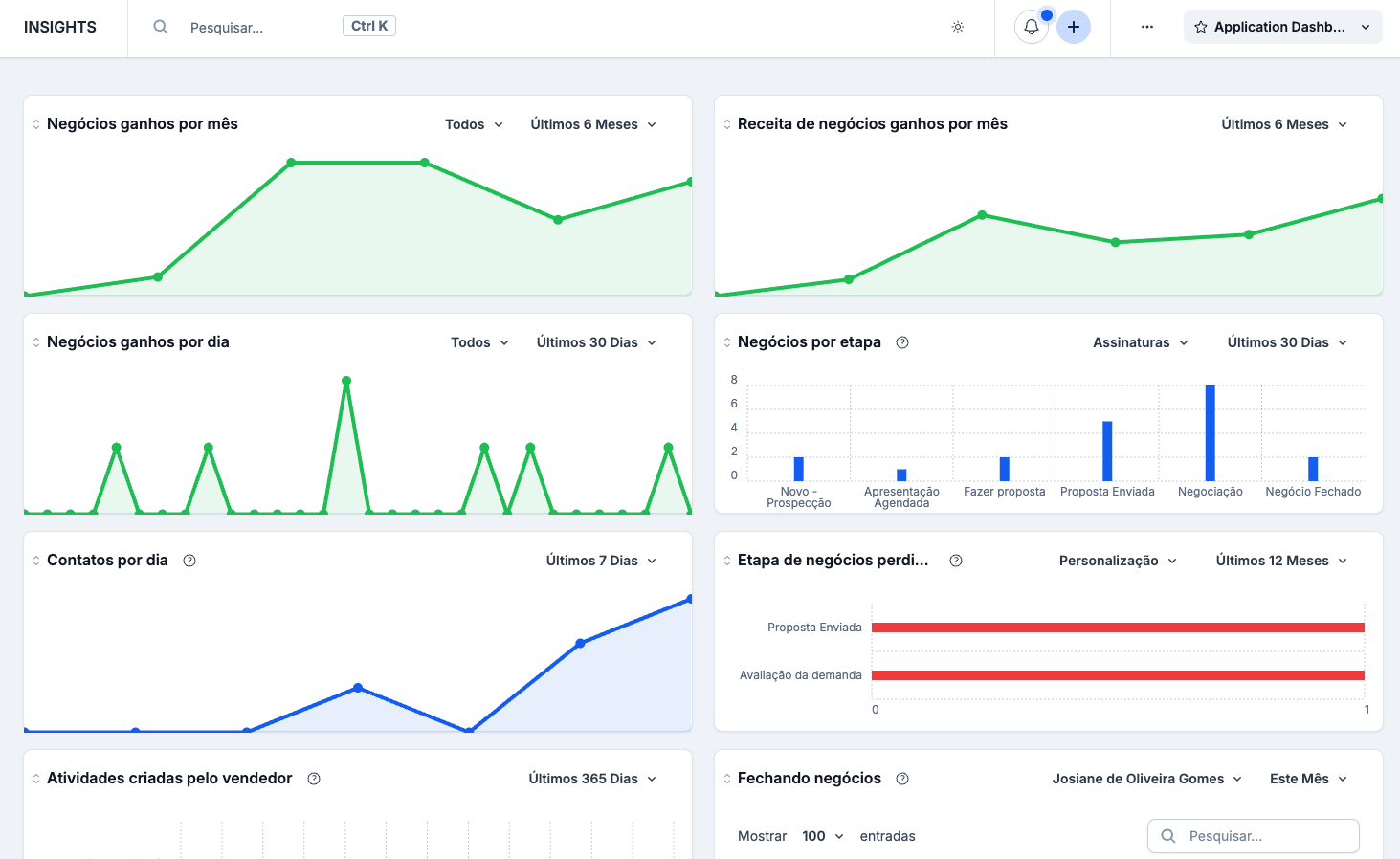
Task: Click the Proposta Enviada red bar
Action: click(1118, 628)
